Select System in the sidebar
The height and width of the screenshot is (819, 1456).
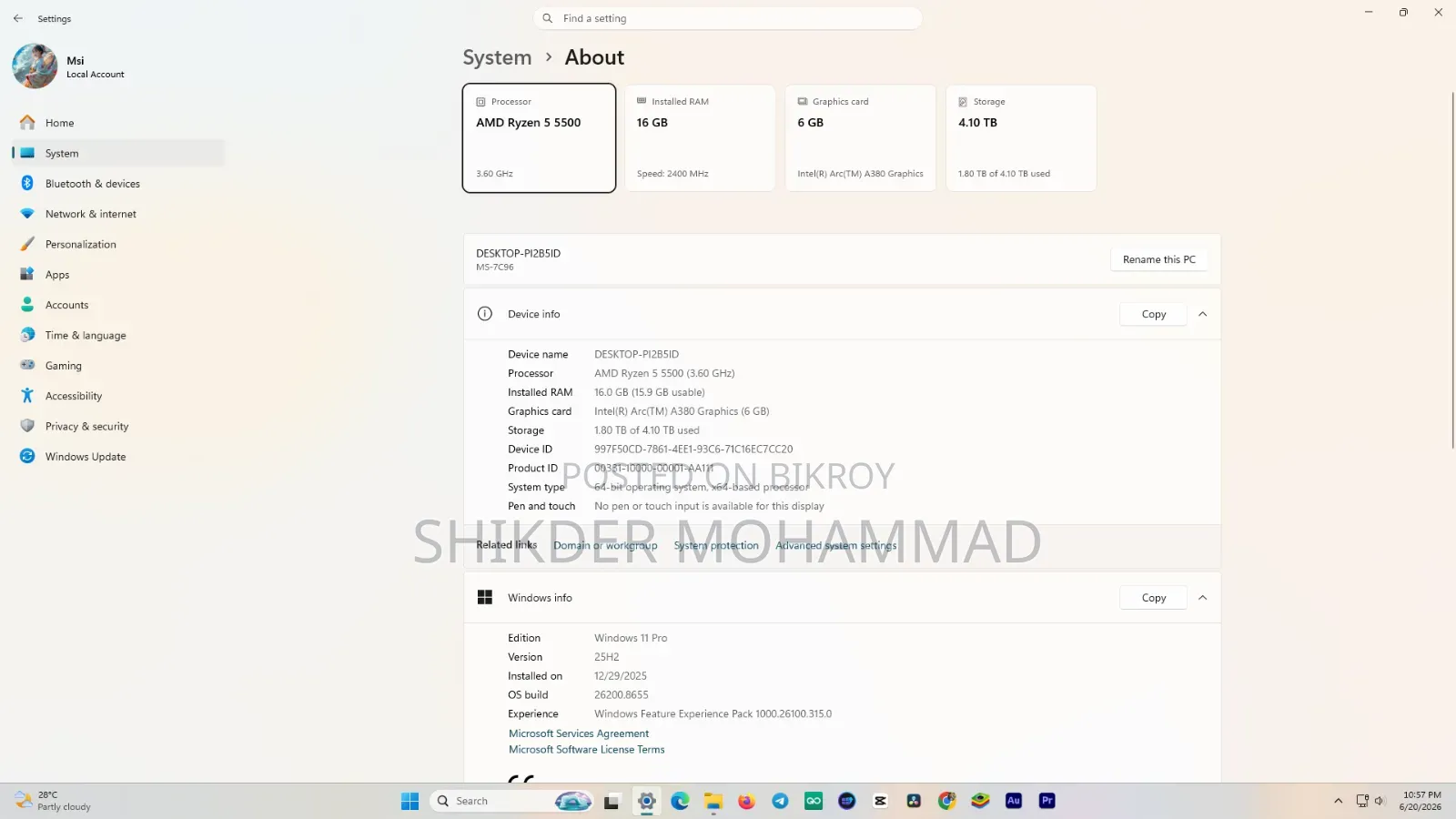click(118, 153)
